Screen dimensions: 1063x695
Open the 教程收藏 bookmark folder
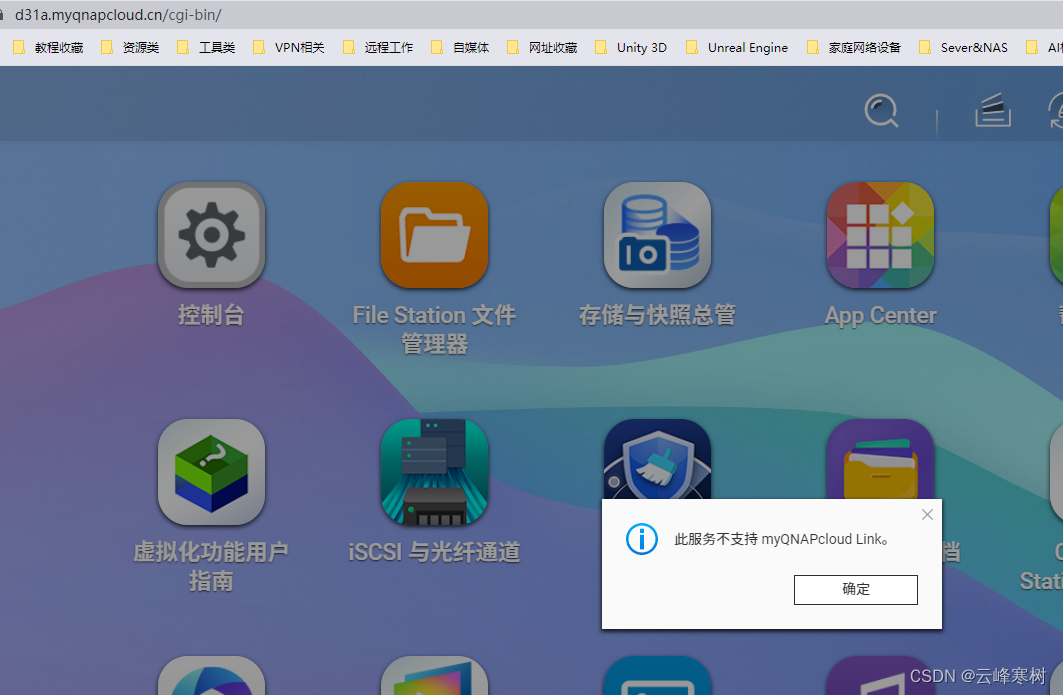(49, 47)
